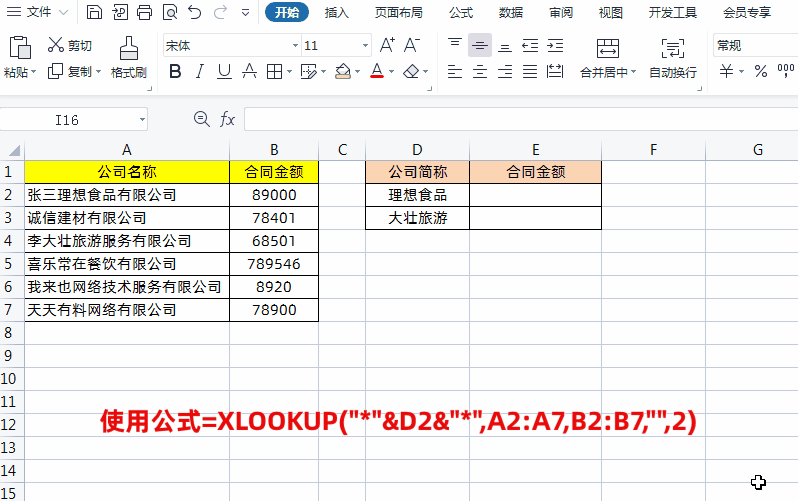Click Auto wrap text 自动换行 button
Screen dimensions: 798x501
coord(673,58)
